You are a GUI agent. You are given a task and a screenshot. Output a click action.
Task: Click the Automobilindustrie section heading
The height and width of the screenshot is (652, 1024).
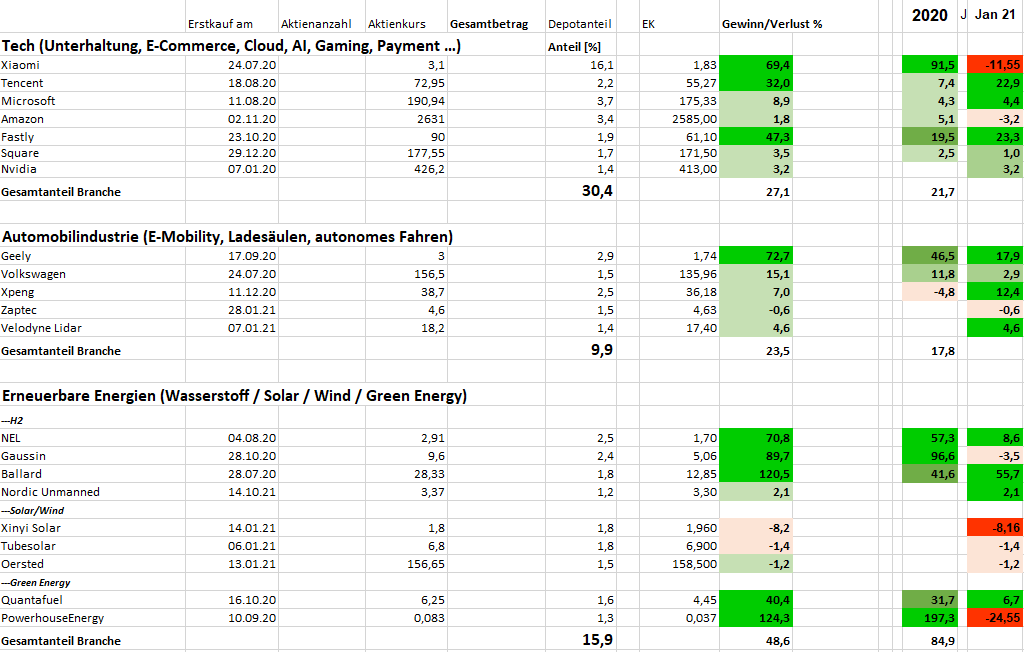pyautogui.click(x=227, y=236)
